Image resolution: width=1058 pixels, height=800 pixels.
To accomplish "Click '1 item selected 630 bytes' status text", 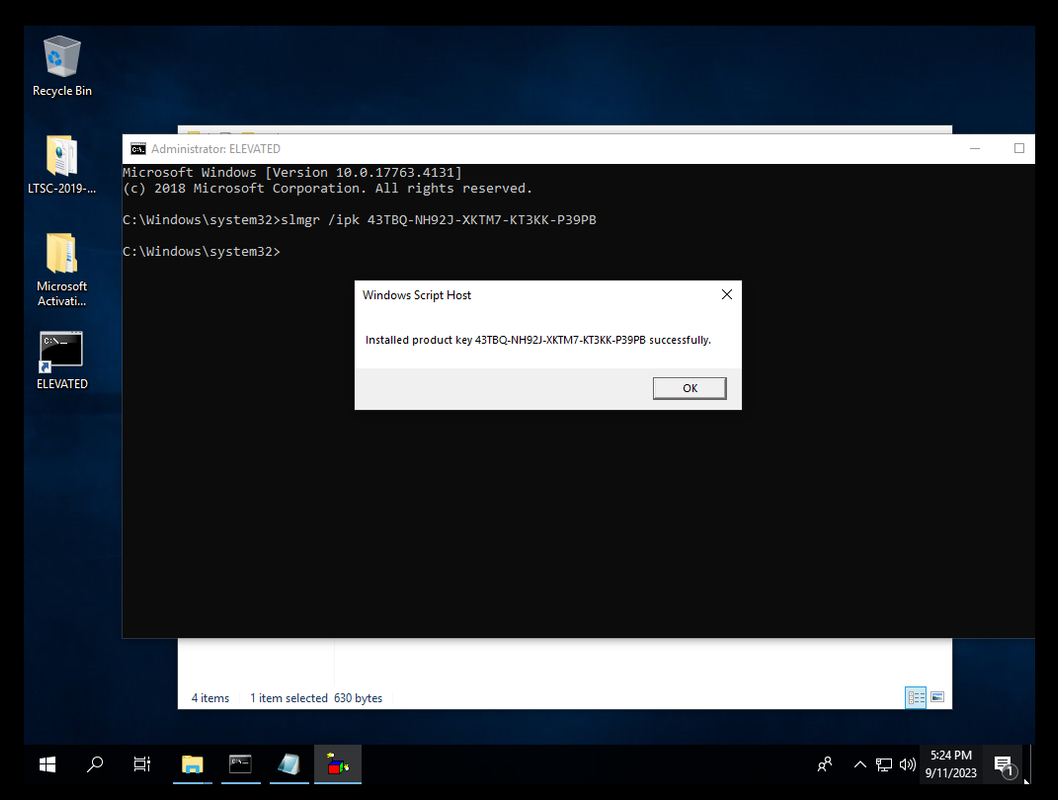I will [x=316, y=698].
